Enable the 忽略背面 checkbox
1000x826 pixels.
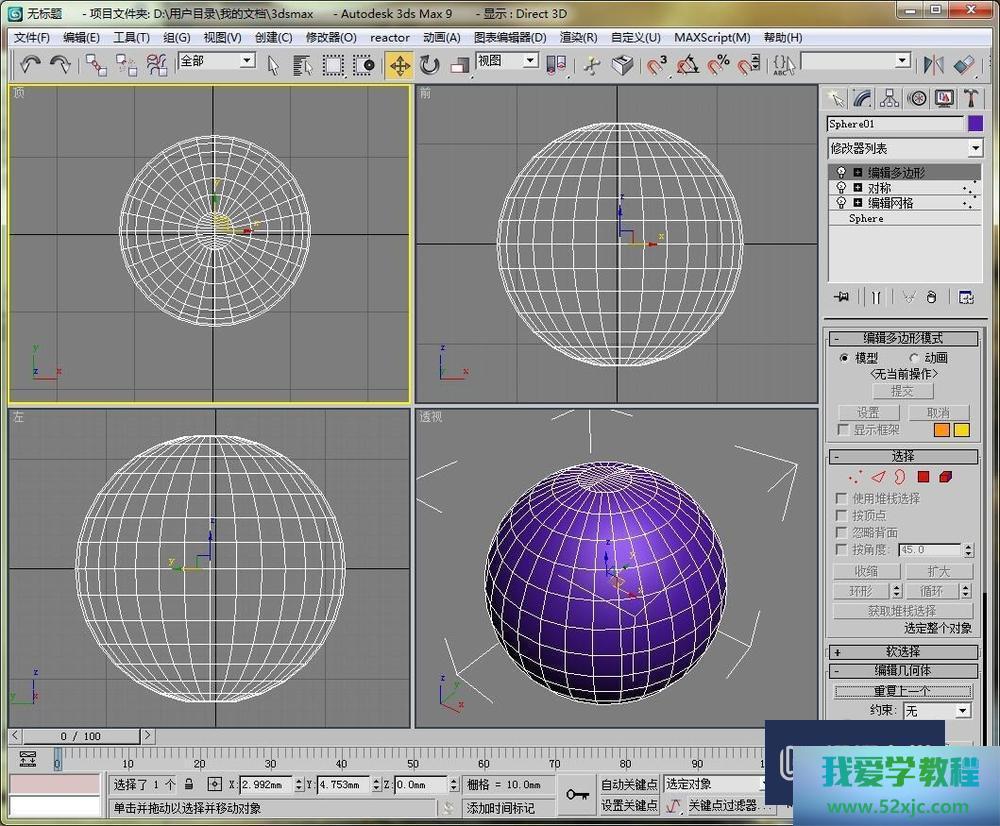pyautogui.click(x=842, y=533)
